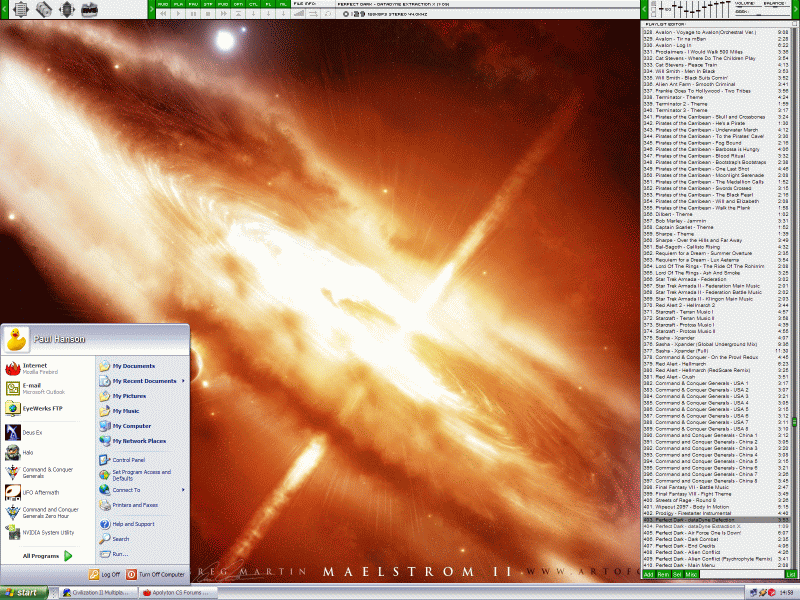This screenshot has height=600, width=800.
Task: Open the playlist Misc menu button
Action: pos(691,574)
